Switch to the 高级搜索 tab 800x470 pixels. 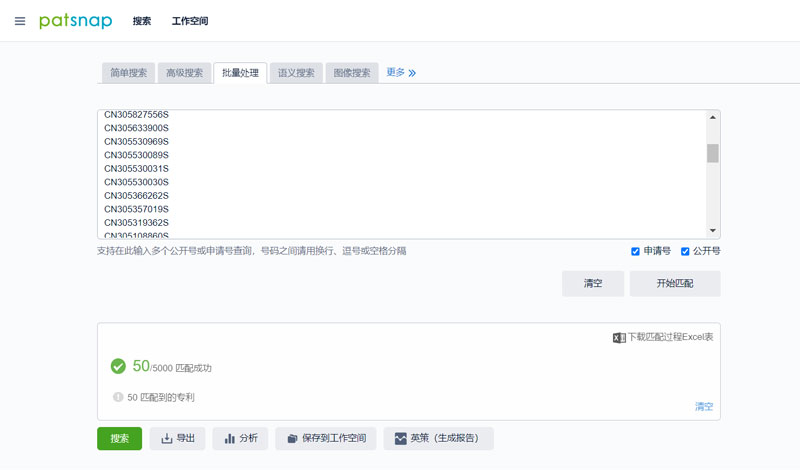click(x=184, y=73)
